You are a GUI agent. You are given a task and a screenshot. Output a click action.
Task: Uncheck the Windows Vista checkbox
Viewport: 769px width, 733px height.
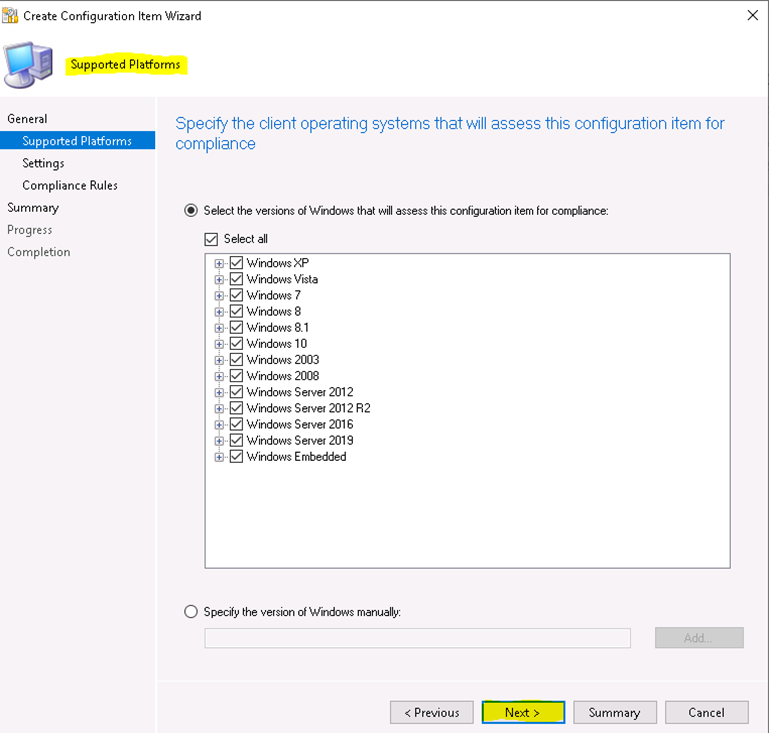click(x=236, y=279)
